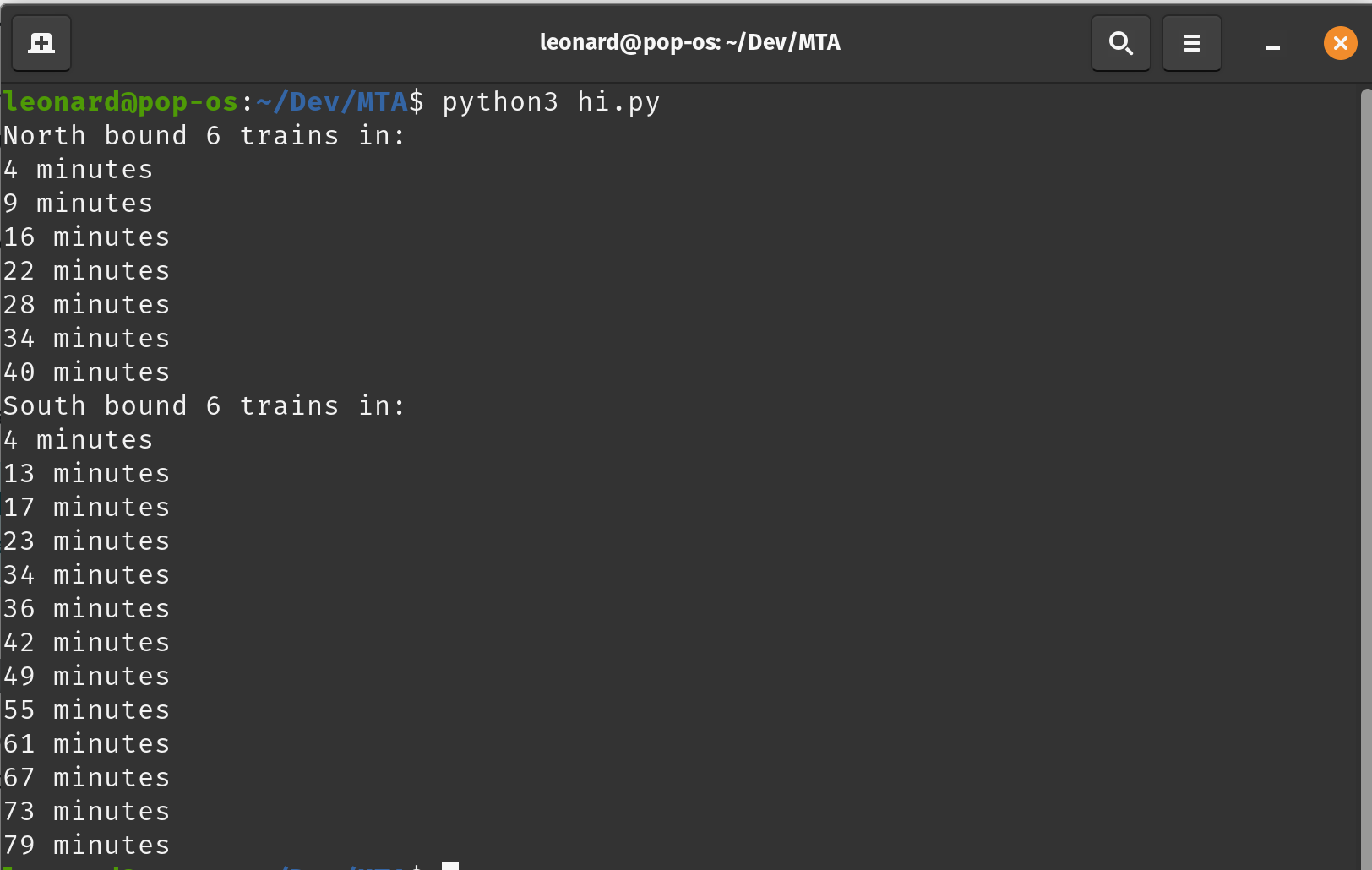
Task: Close the terminal window
Action: point(1341,43)
